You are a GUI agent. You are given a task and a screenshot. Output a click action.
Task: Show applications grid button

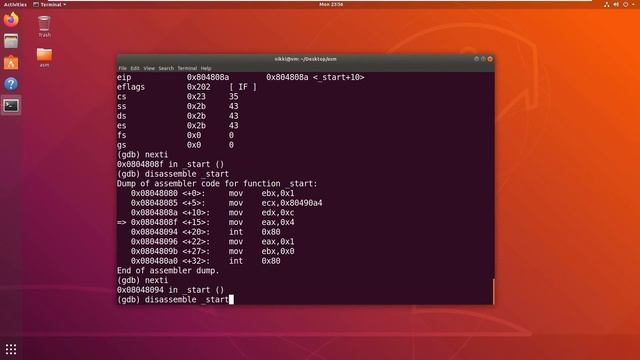pyautogui.click(x=11, y=349)
